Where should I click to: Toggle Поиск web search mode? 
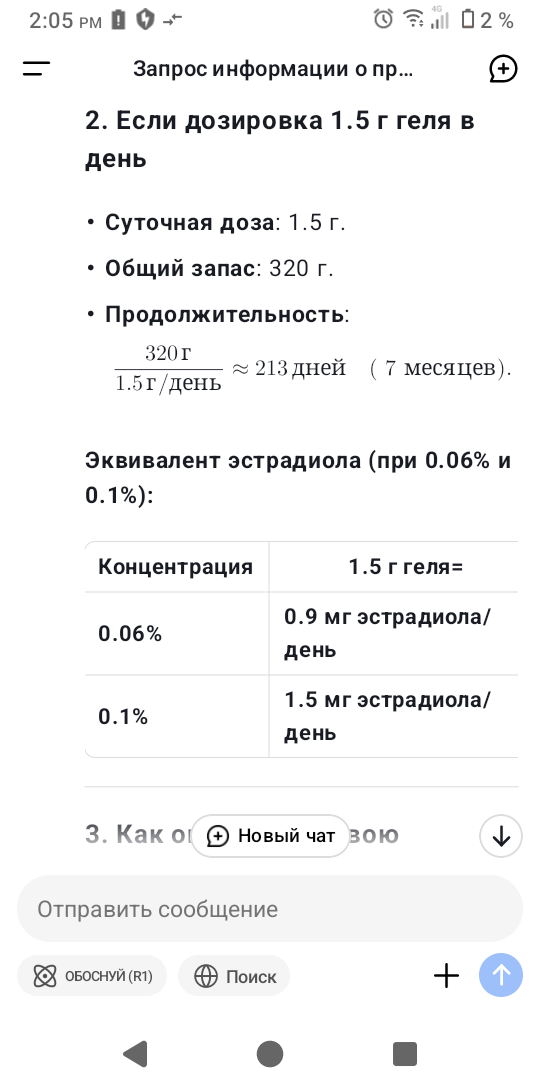[x=233, y=976]
